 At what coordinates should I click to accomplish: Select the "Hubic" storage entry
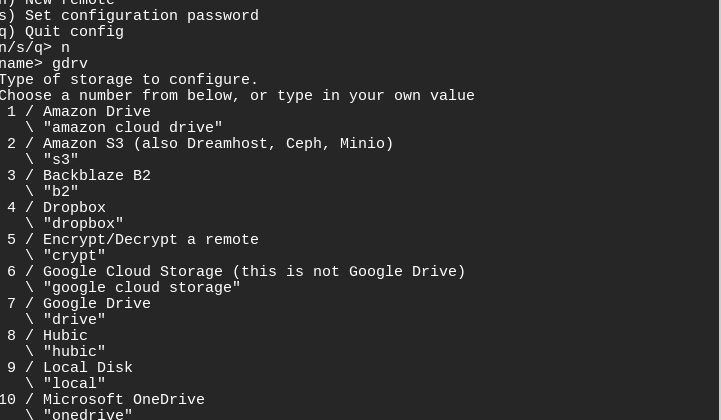[65, 335]
